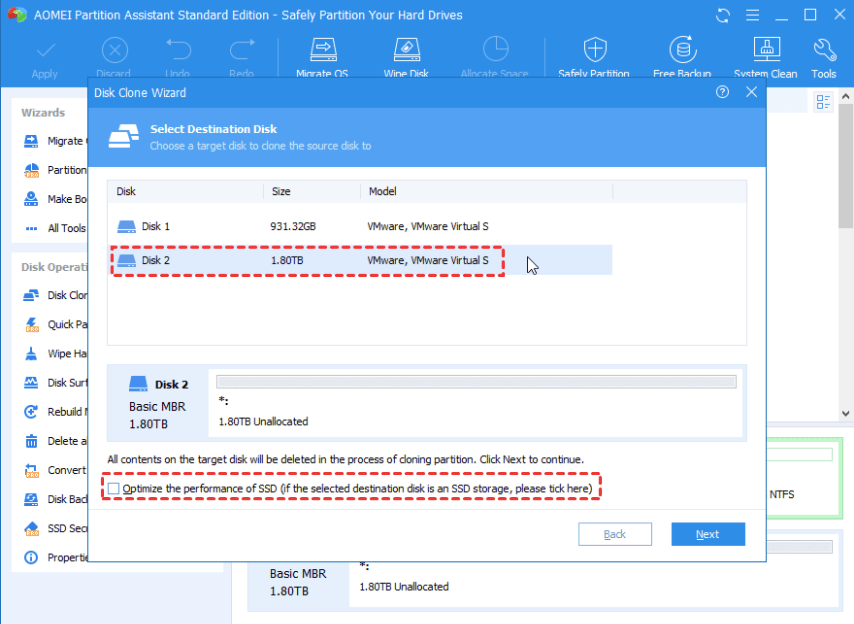Click the main window scroll down arrow

845,413
